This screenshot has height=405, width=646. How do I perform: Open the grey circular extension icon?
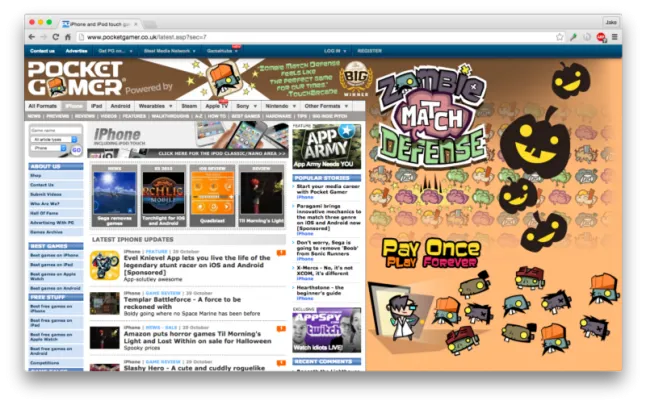coord(587,37)
